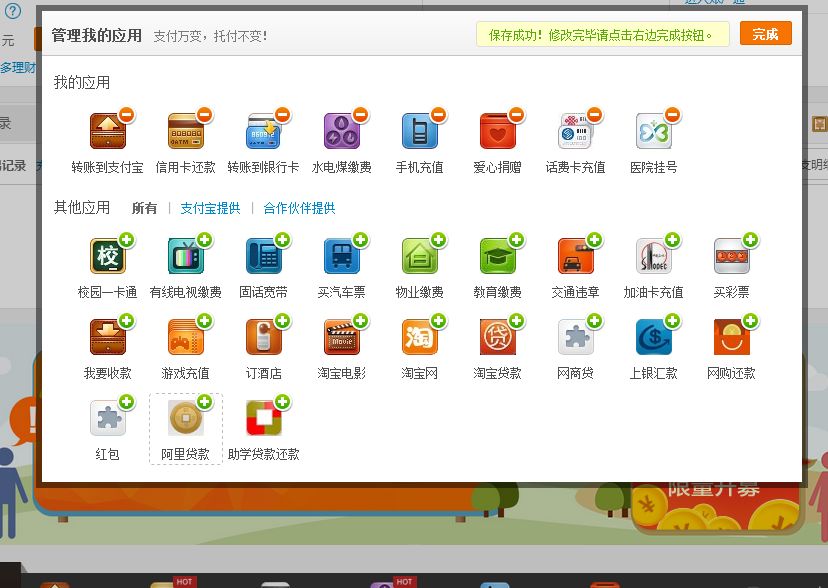This screenshot has width=828, height=588.
Task: Select the 信用卡还款 app icon
Action: pos(186,131)
